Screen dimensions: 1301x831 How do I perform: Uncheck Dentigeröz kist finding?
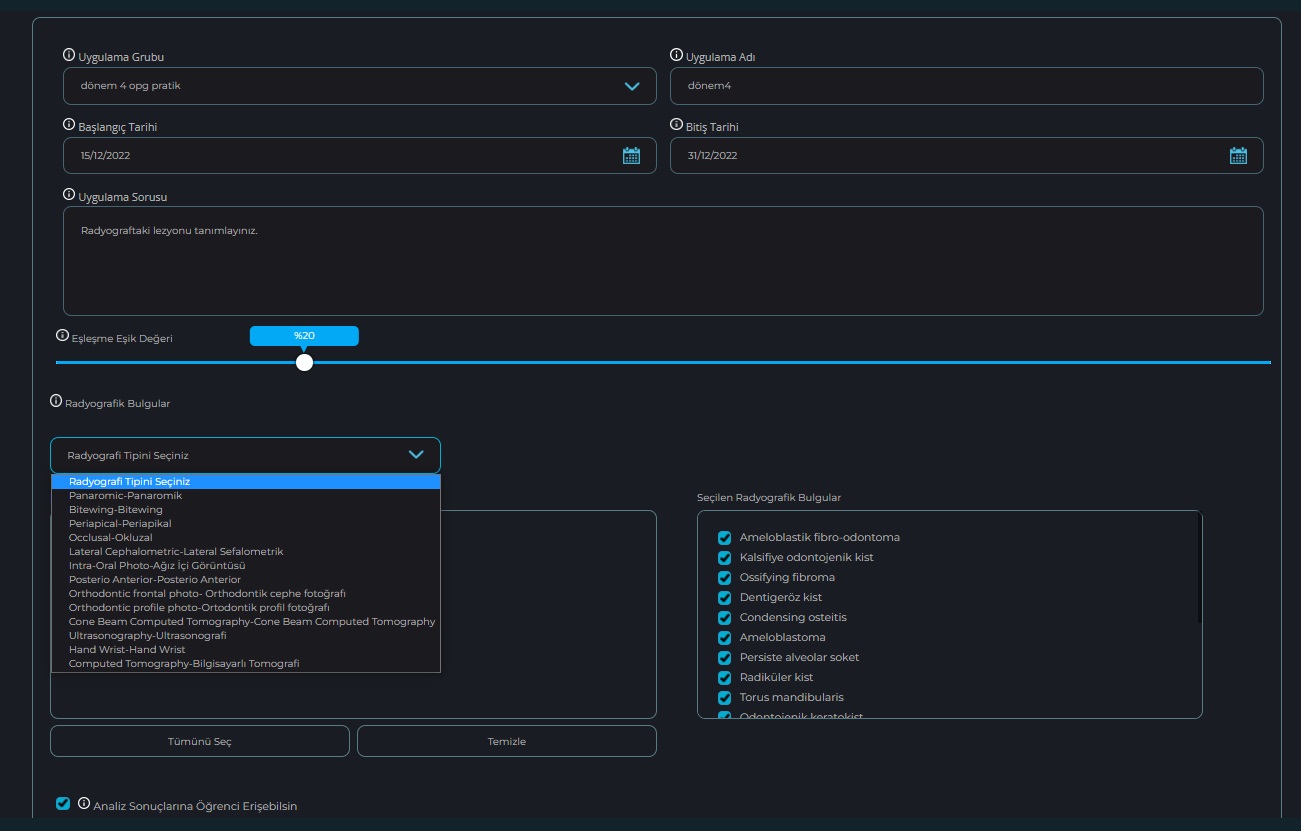(725, 598)
